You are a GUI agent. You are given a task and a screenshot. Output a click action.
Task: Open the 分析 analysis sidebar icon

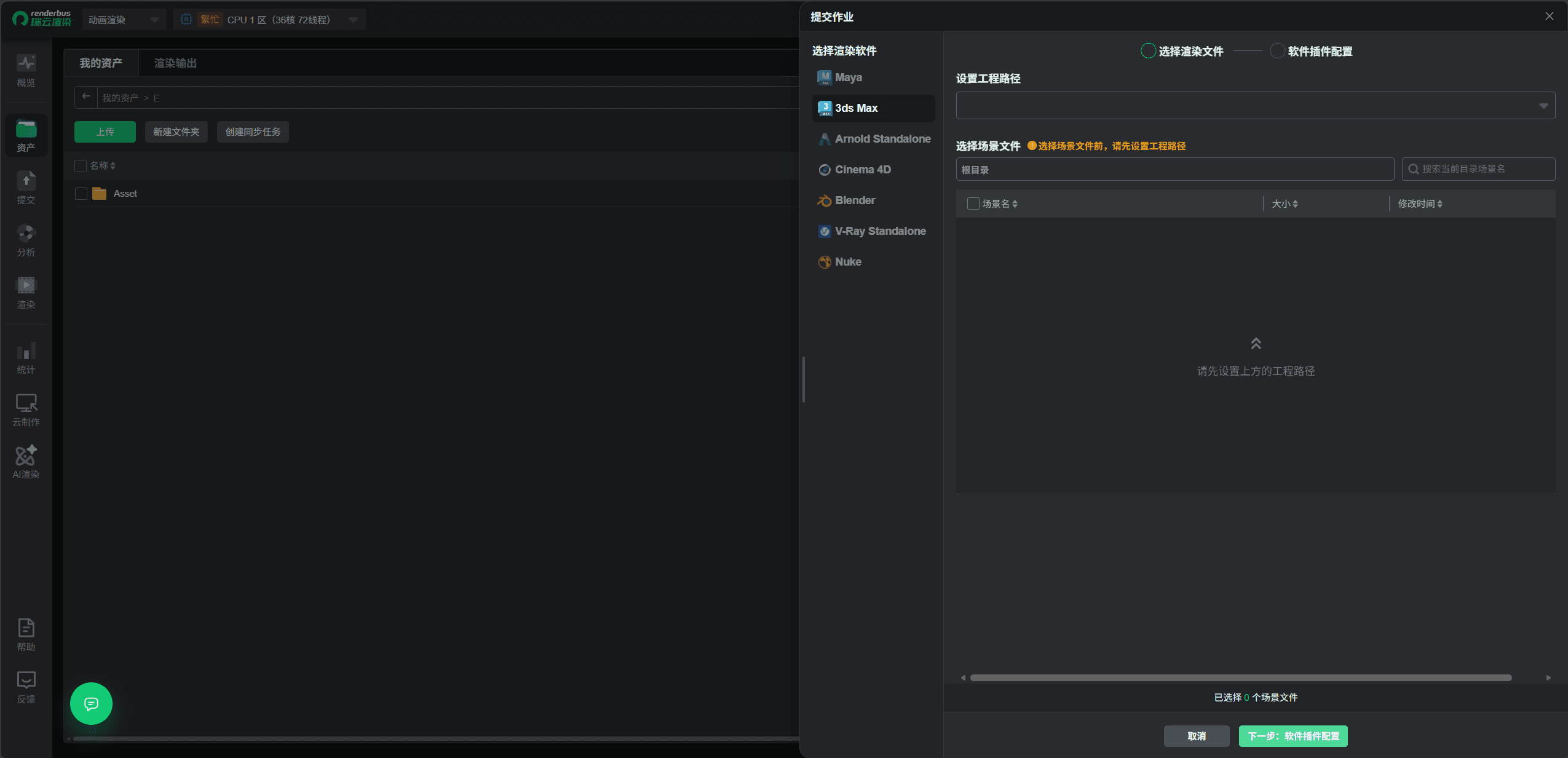click(x=26, y=240)
